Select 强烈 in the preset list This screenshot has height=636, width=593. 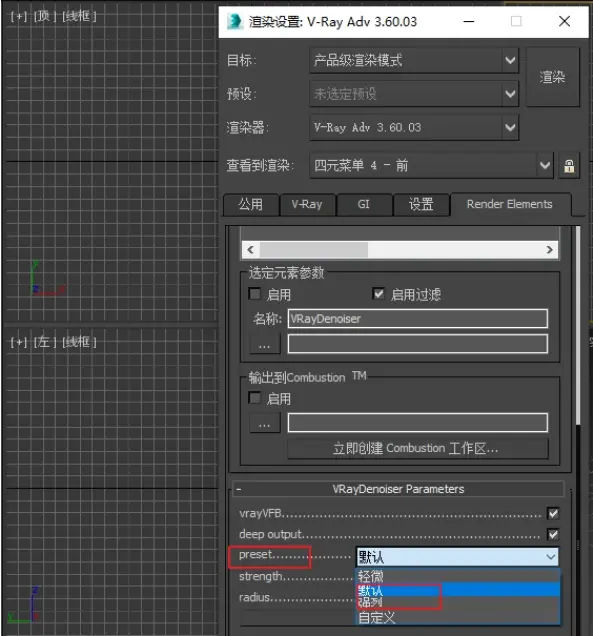click(458, 603)
